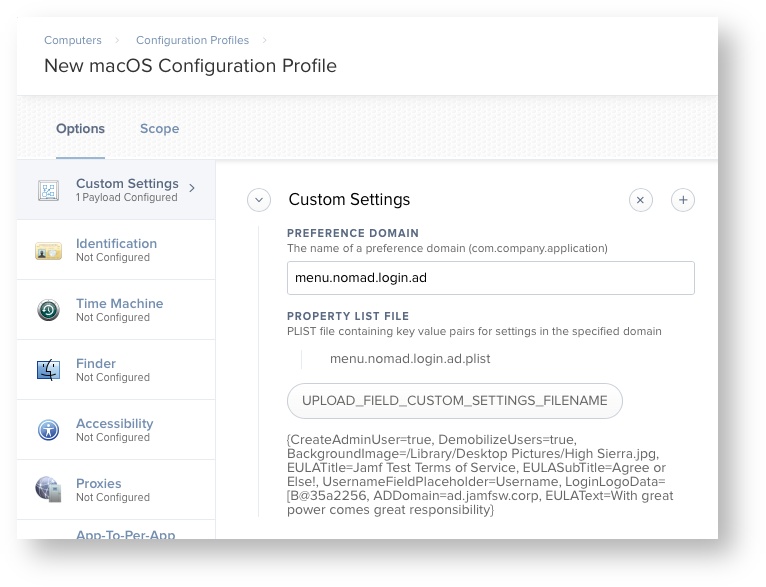Expand Custom Settings sidebar arrow
Screen dimensions: 766x587
pos(192,187)
